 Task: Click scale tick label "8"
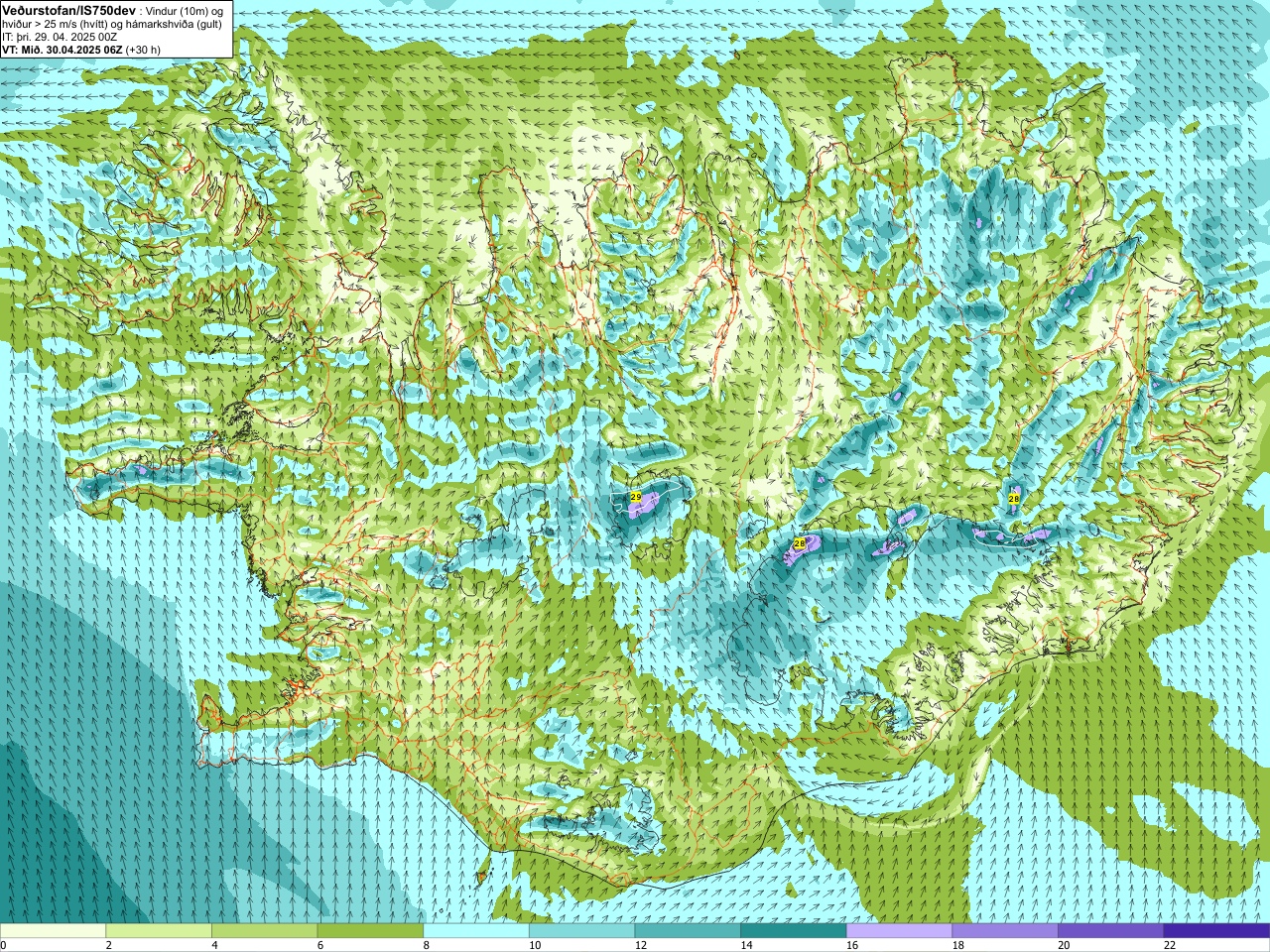click(426, 945)
